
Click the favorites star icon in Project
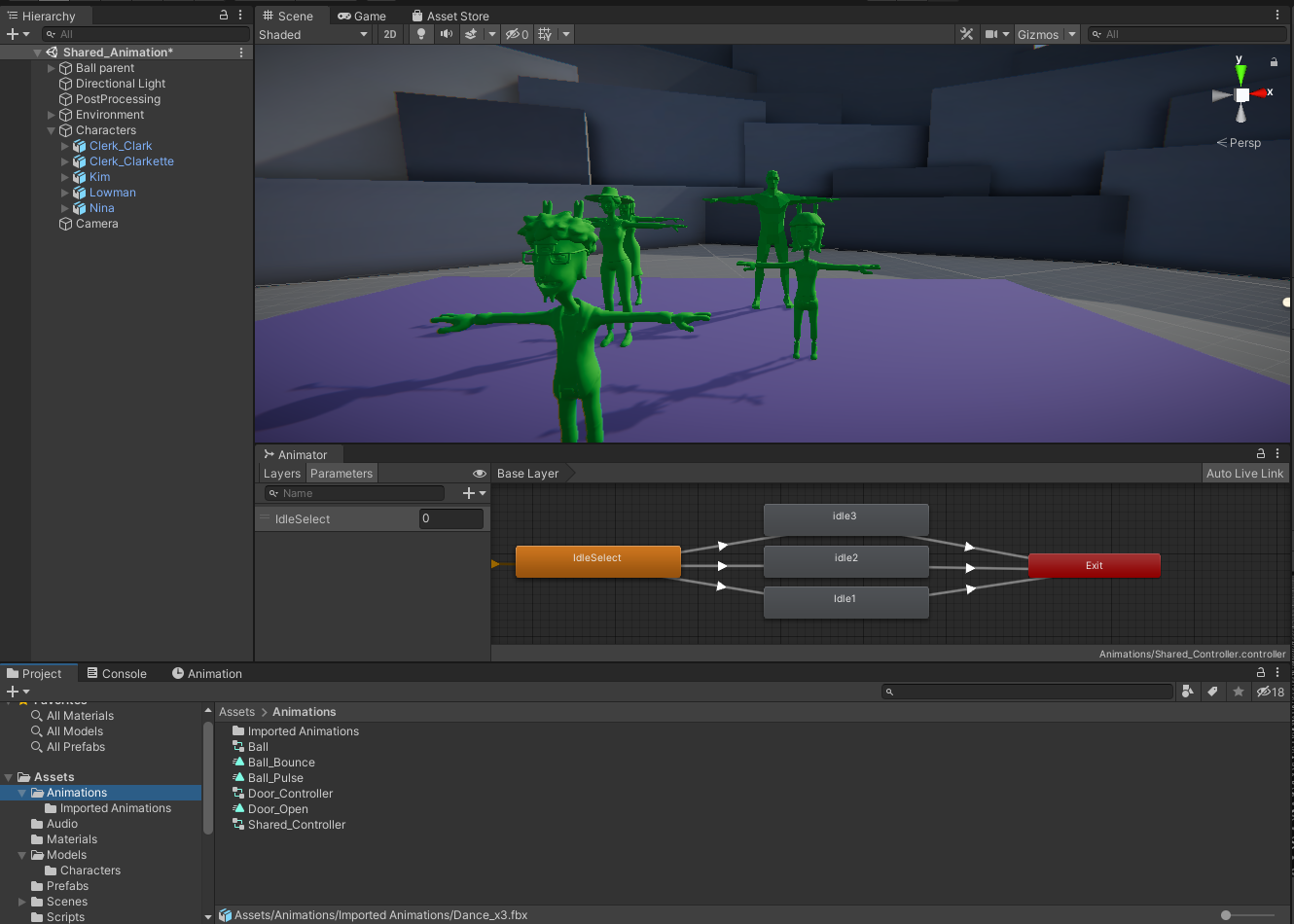coord(1238,692)
